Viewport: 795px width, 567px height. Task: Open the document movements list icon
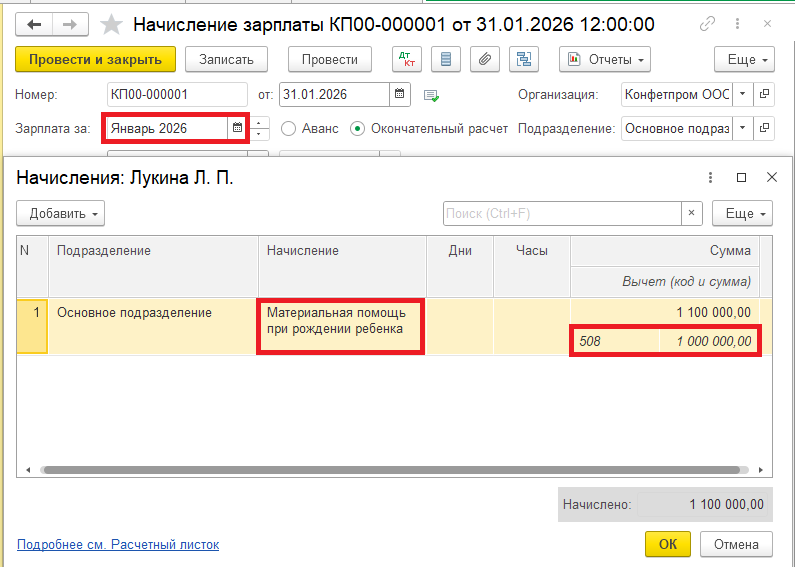click(x=446, y=59)
